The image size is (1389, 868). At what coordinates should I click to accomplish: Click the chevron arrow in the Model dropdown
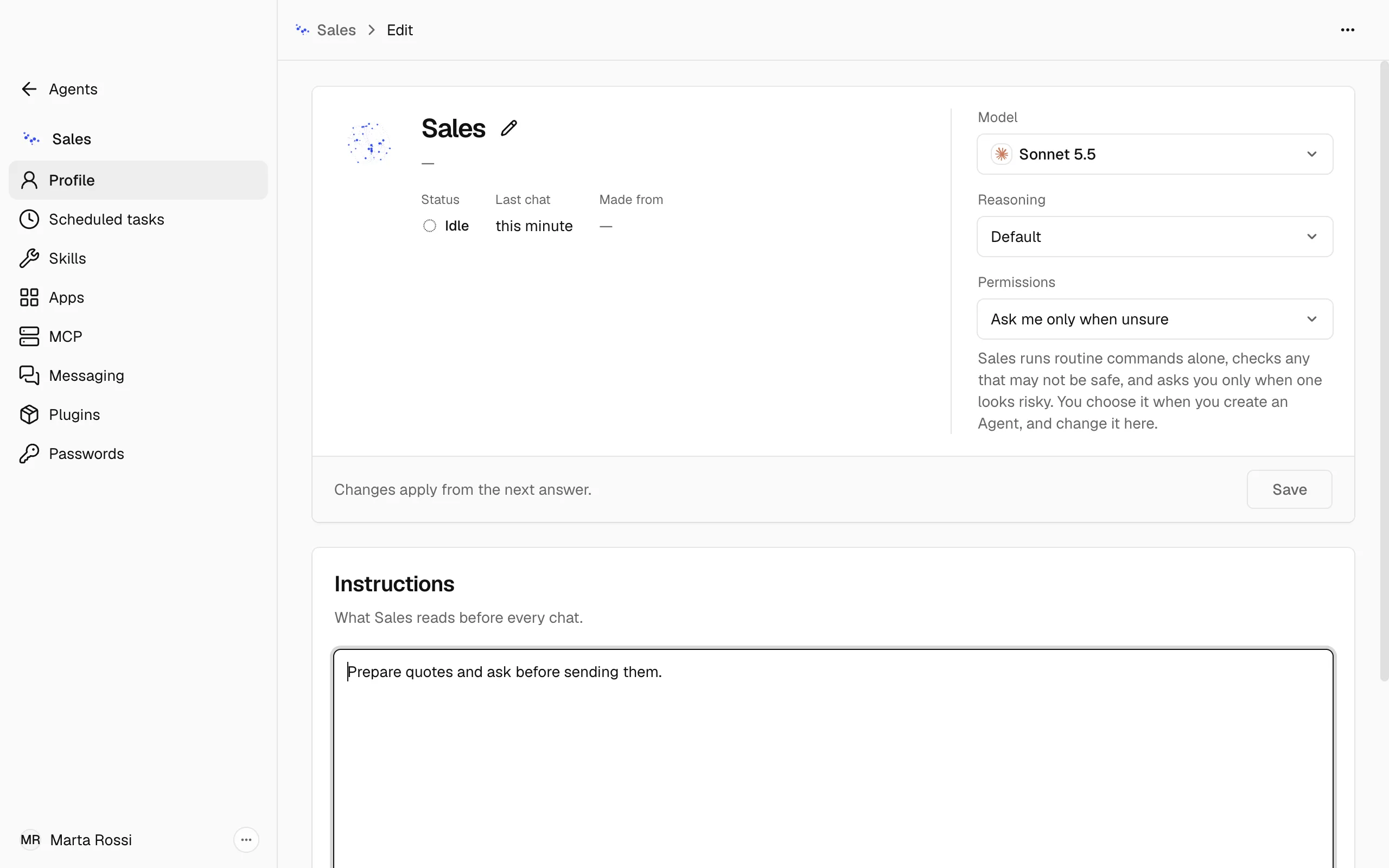click(1311, 154)
